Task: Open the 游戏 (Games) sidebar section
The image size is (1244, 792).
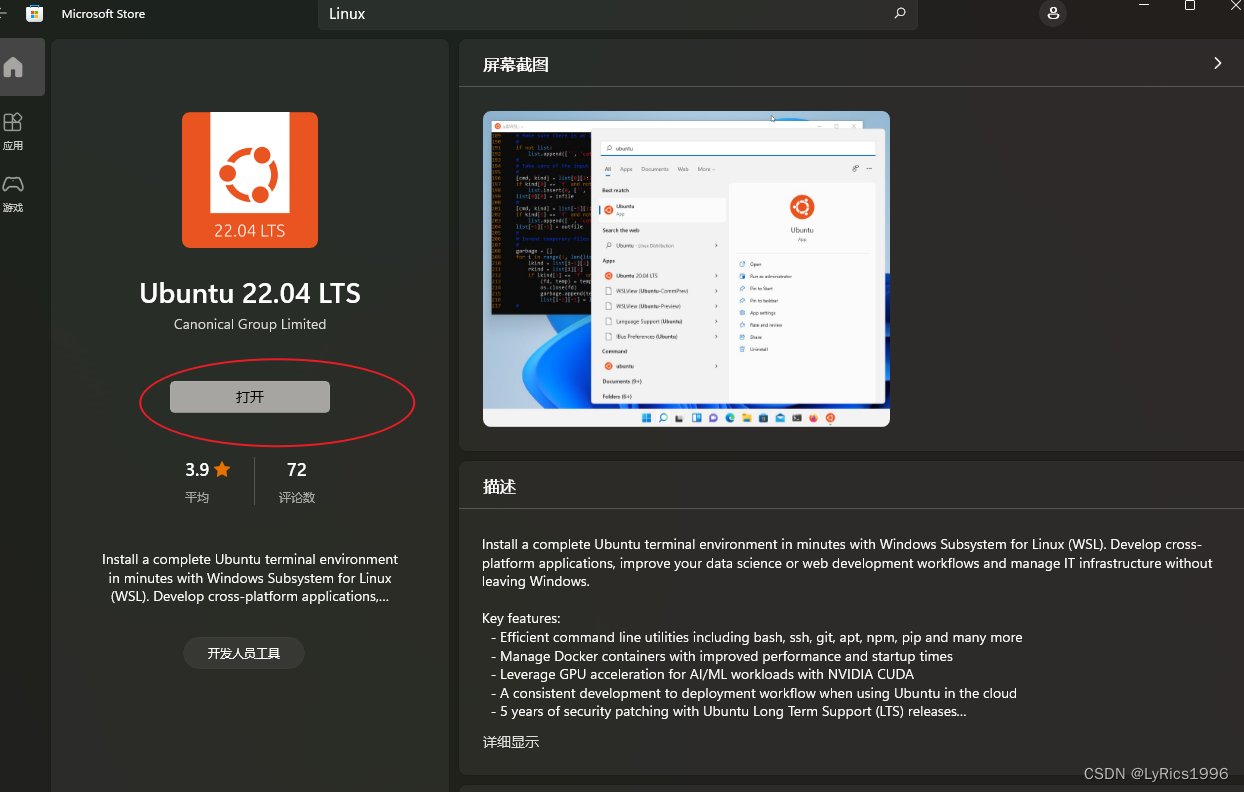Action: point(13,193)
